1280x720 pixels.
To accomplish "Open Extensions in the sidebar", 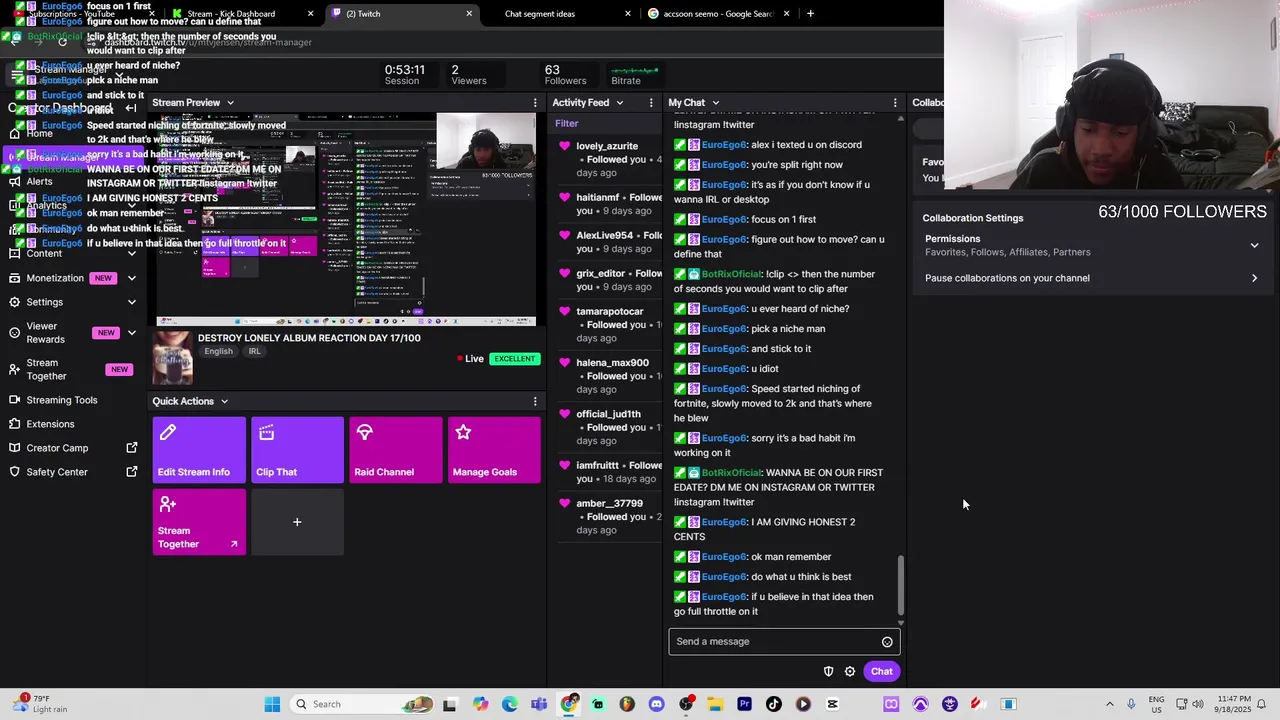I will 50,424.
